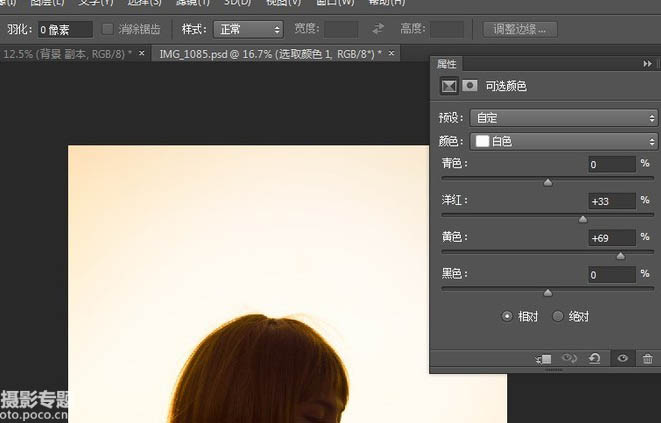Collapse the Properties panel with double arrows
This screenshot has width=661, height=423.
[x=647, y=63]
